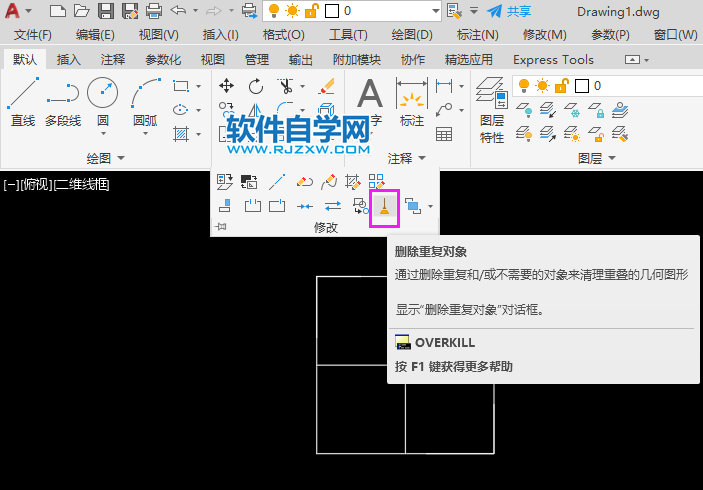
Task: Choose the Move tool with four arrows
Action: [x=226, y=86]
